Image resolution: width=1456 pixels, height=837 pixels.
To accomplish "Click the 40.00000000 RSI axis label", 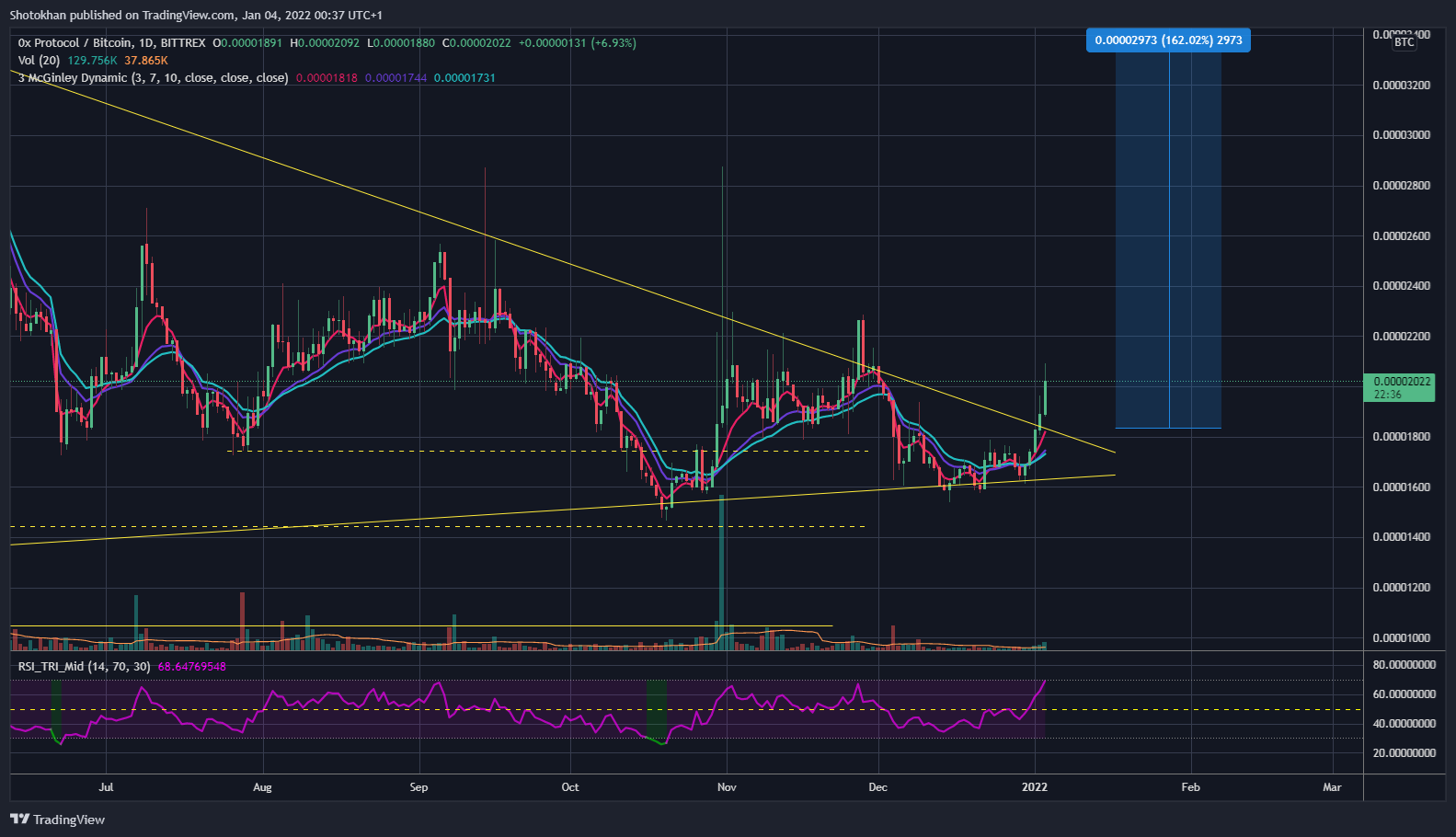I will click(x=1404, y=724).
